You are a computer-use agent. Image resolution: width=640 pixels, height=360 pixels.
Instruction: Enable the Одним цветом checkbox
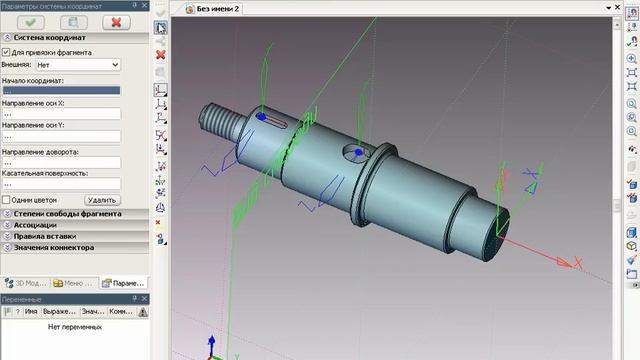(6, 200)
